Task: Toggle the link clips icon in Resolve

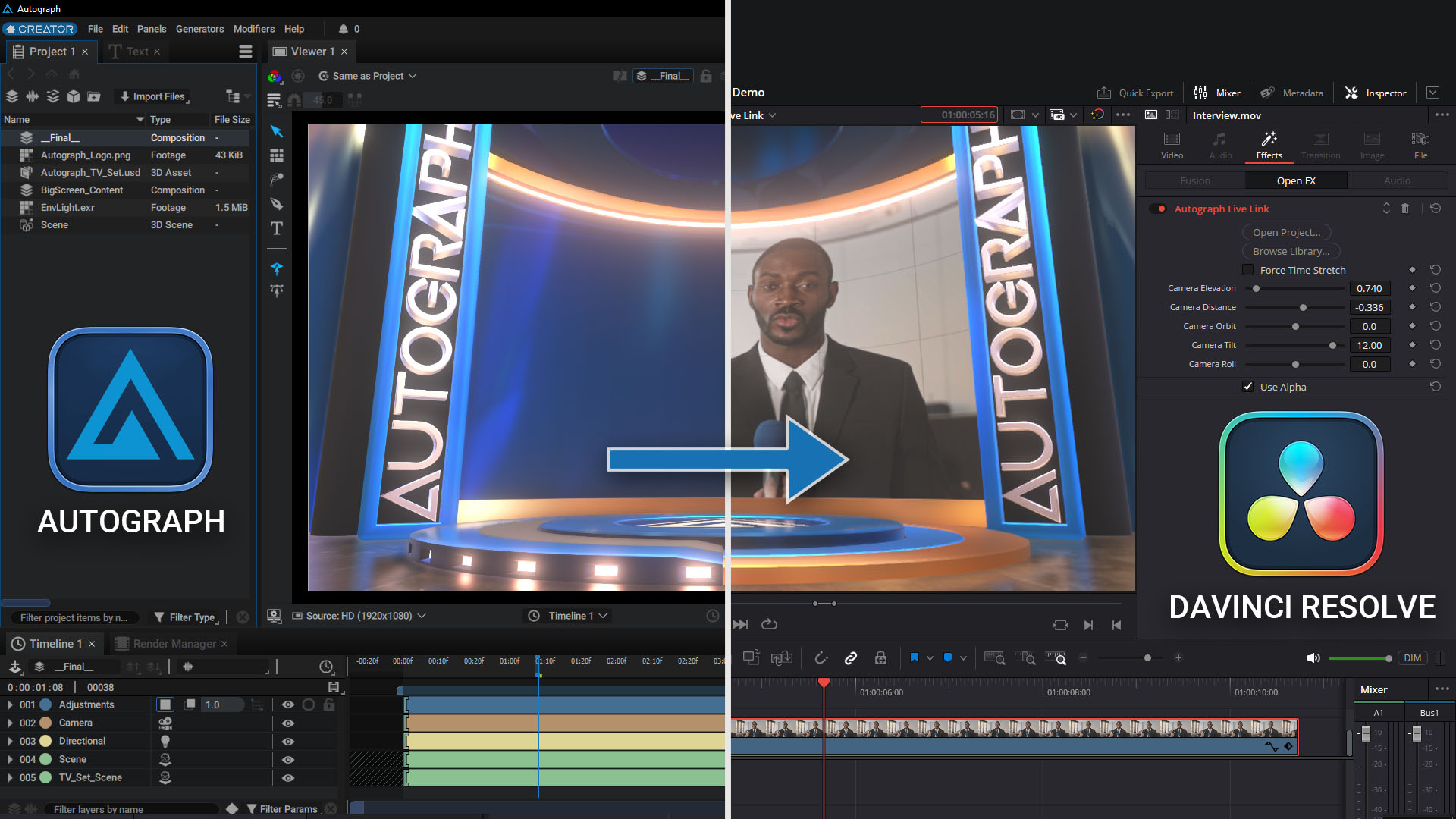Action: click(851, 658)
